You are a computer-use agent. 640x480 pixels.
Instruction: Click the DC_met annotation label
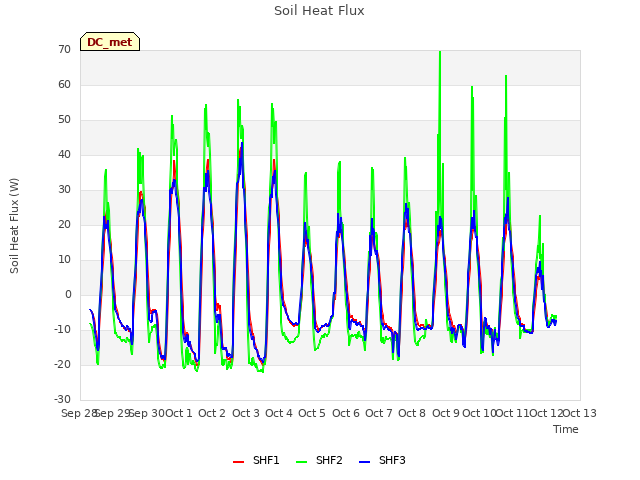pos(110,42)
